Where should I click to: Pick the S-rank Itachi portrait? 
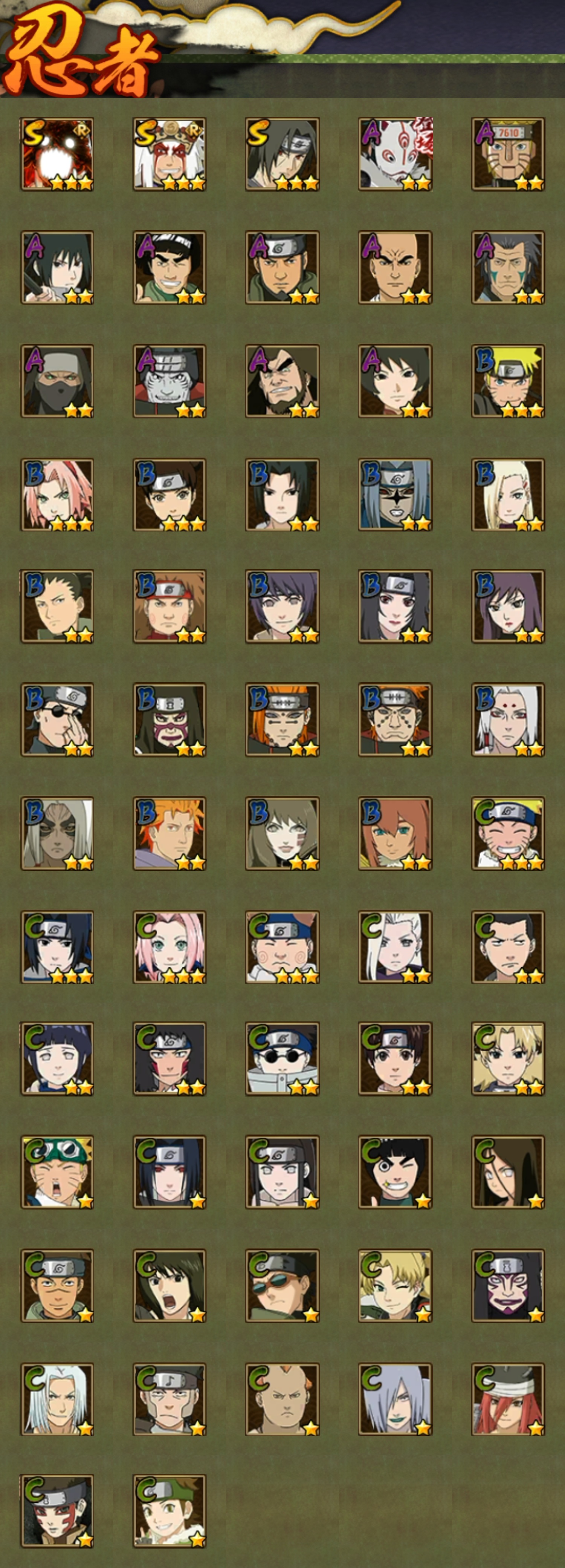(282, 155)
